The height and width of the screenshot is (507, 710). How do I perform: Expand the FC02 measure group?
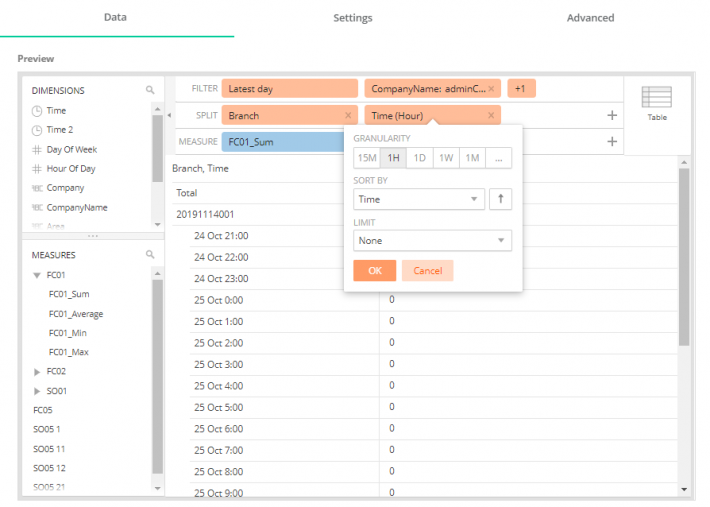[x=37, y=372]
